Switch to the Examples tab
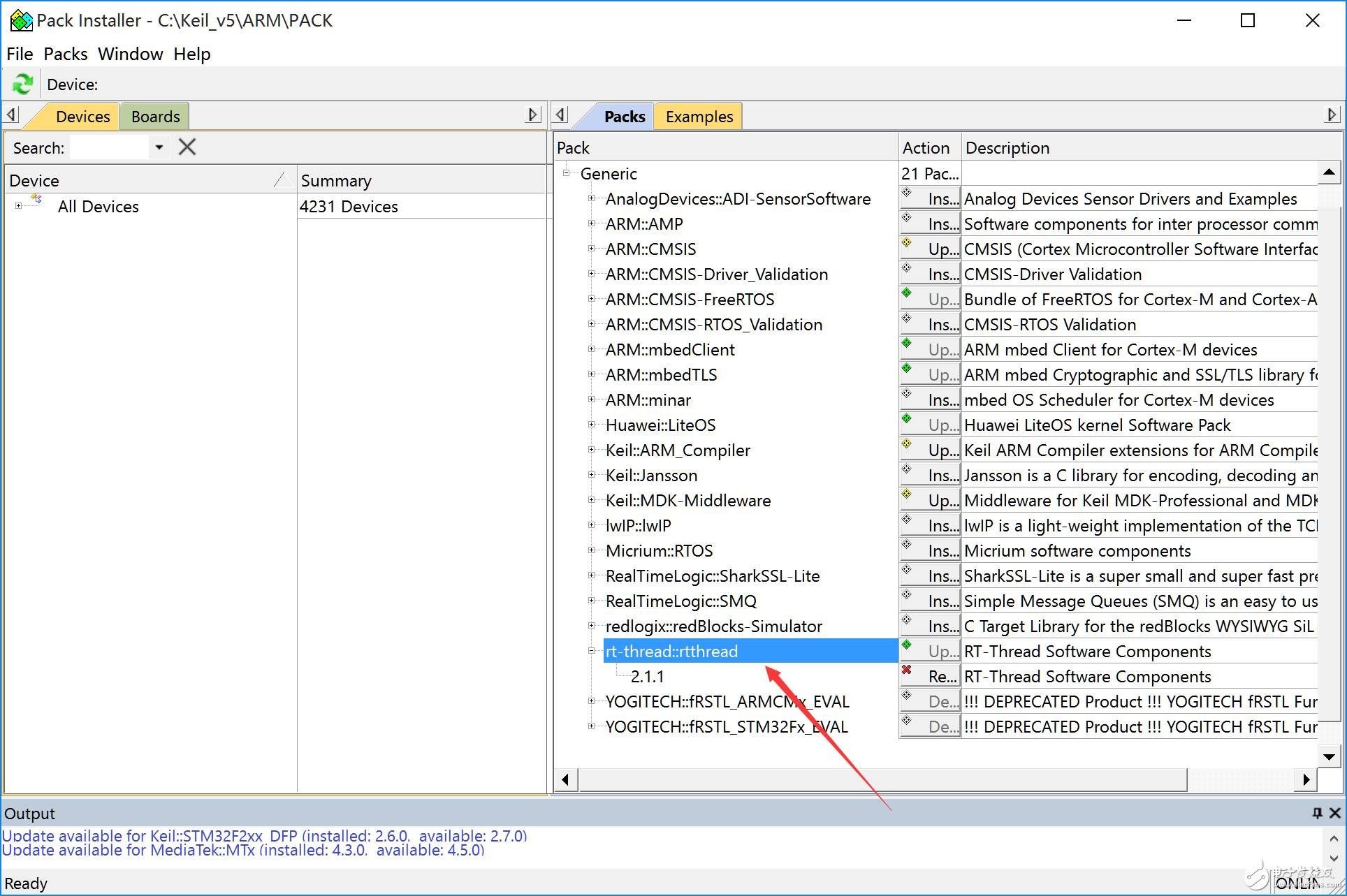 click(699, 117)
